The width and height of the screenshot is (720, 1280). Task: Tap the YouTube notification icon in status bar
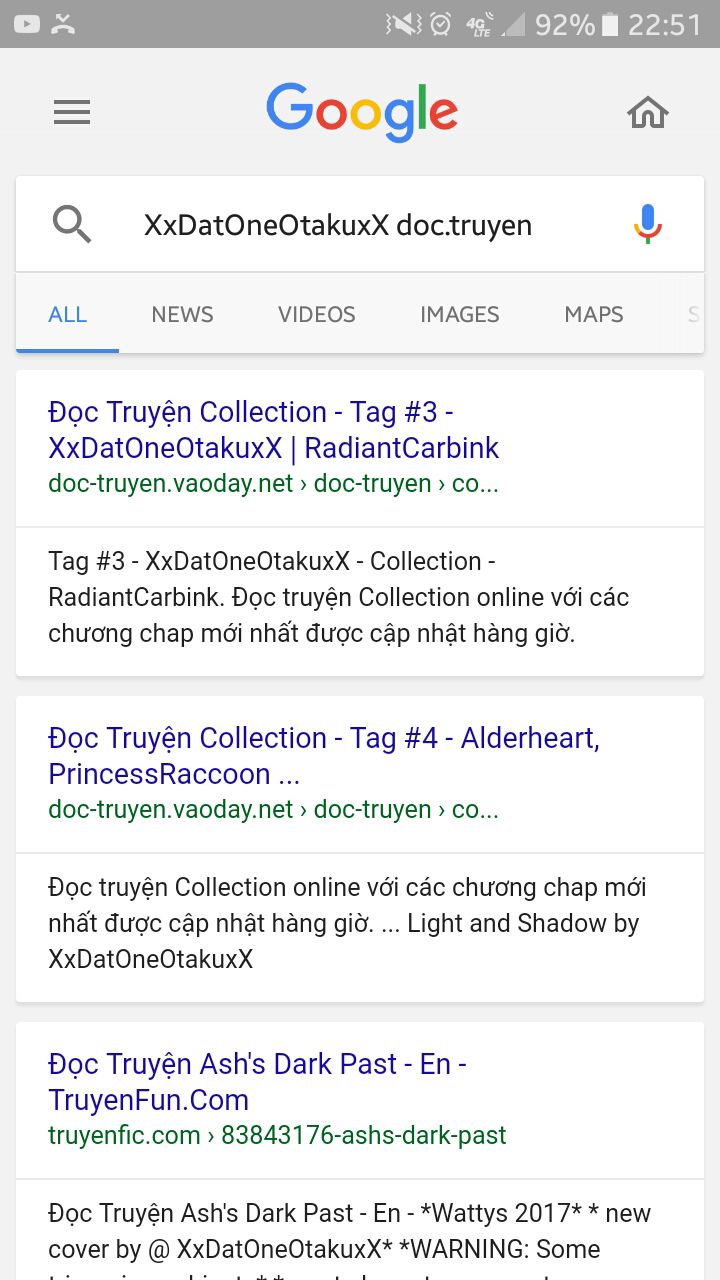coord(27,23)
